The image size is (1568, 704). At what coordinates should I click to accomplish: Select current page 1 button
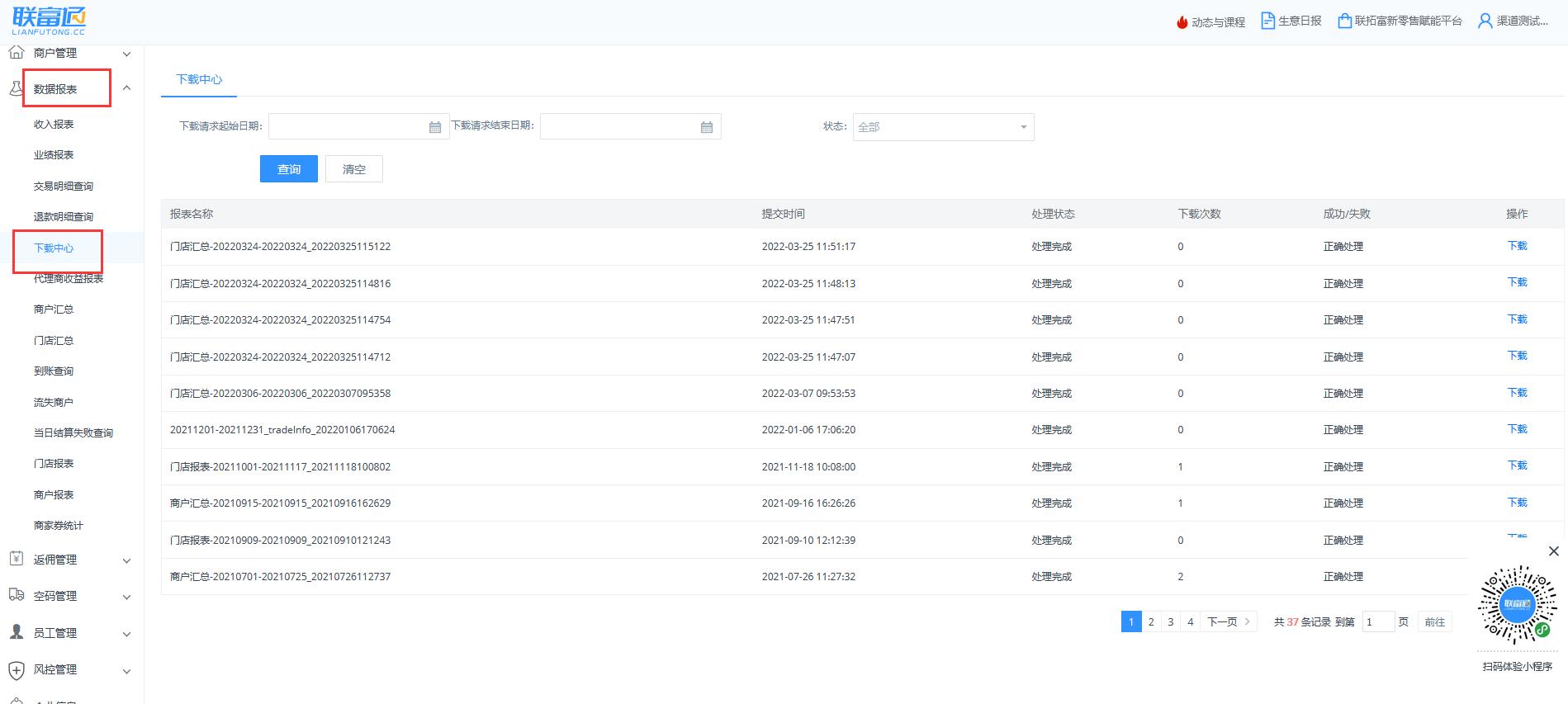click(x=1131, y=621)
